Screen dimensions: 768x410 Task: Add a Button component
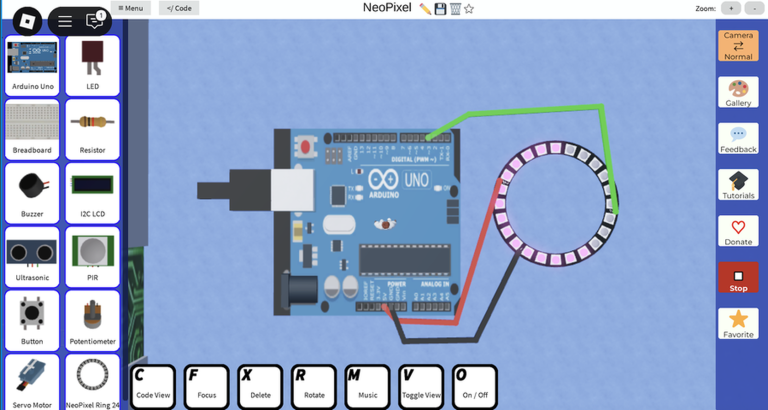[x=32, y=320]
